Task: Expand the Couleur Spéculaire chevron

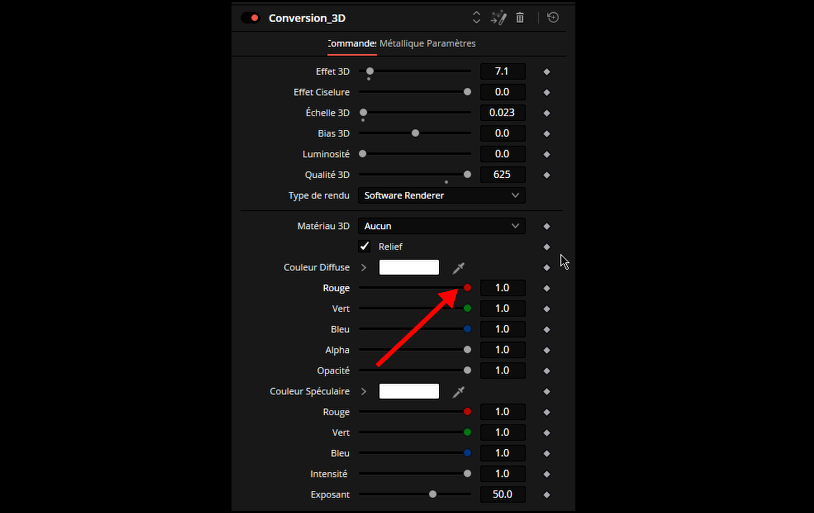Action: [364, 392]
